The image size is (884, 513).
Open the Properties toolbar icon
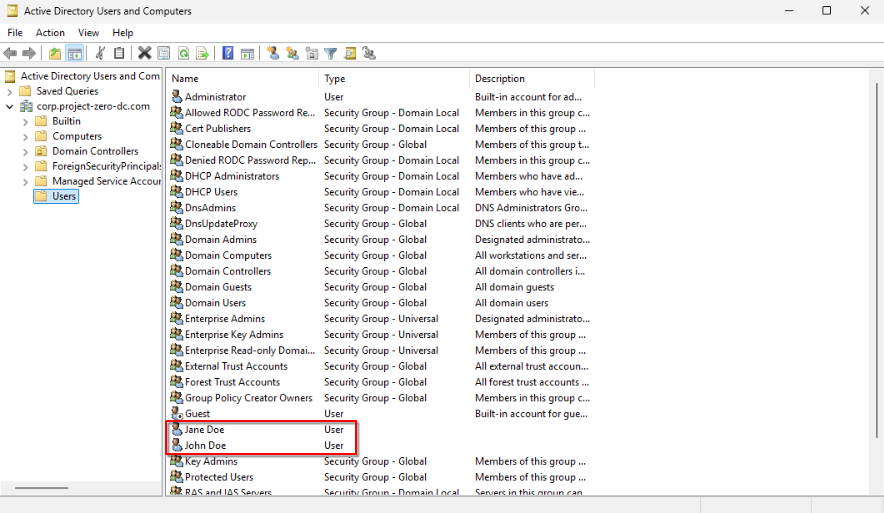click(x=163, y=54)
